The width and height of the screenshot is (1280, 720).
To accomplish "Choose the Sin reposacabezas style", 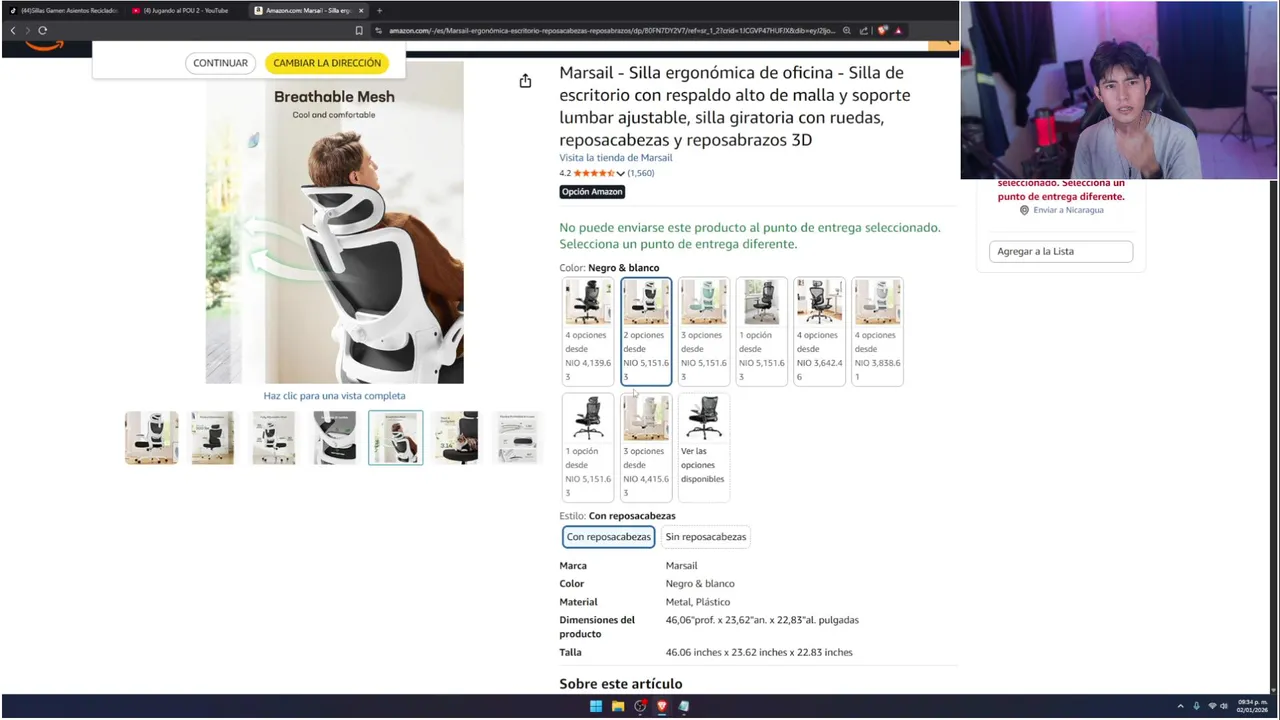I will pos(706,537).
